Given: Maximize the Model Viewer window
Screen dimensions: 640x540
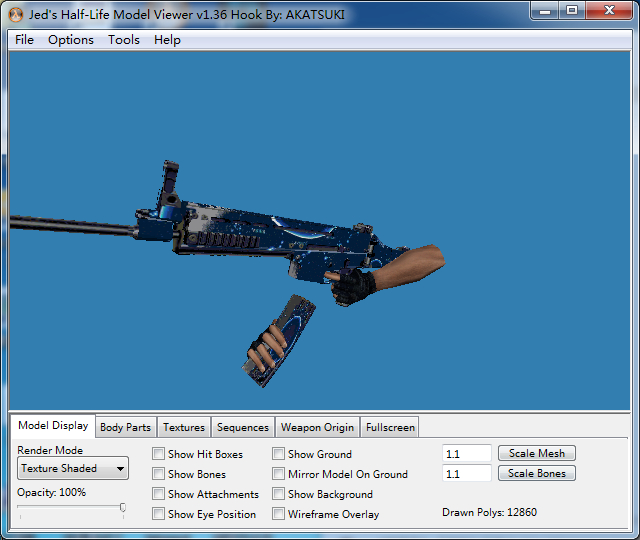Looking at the screenshot, I should (x=572, y=11).
